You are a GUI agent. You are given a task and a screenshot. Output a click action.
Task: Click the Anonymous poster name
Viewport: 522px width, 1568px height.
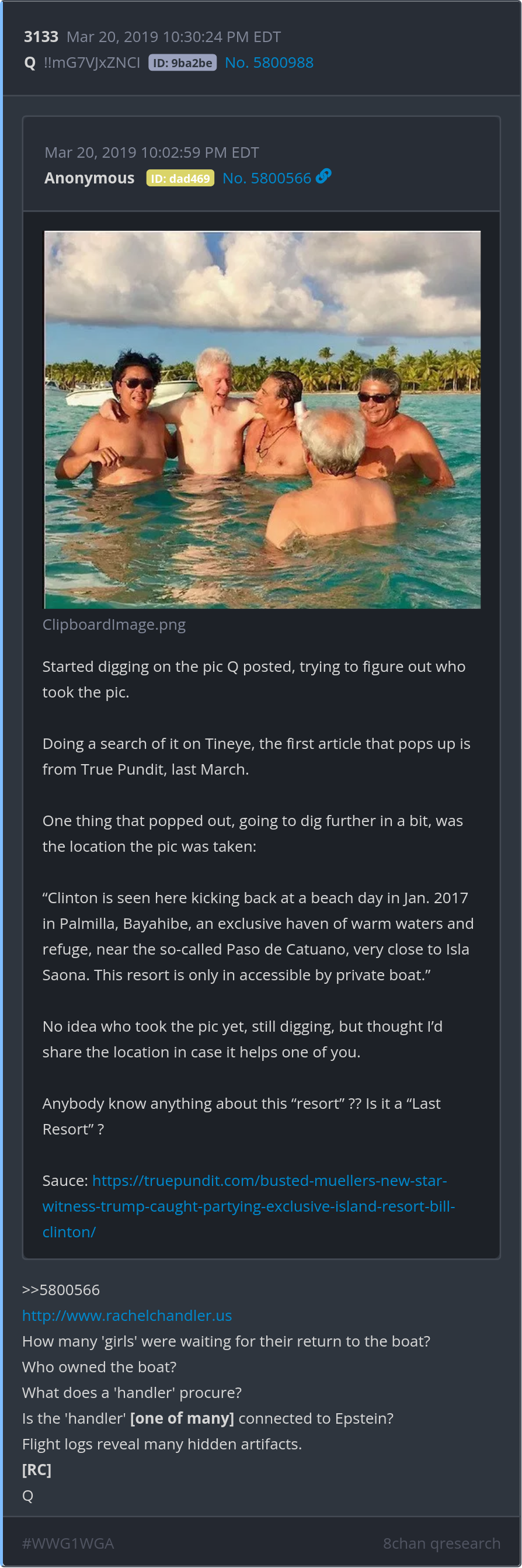[x=89, y=178]
